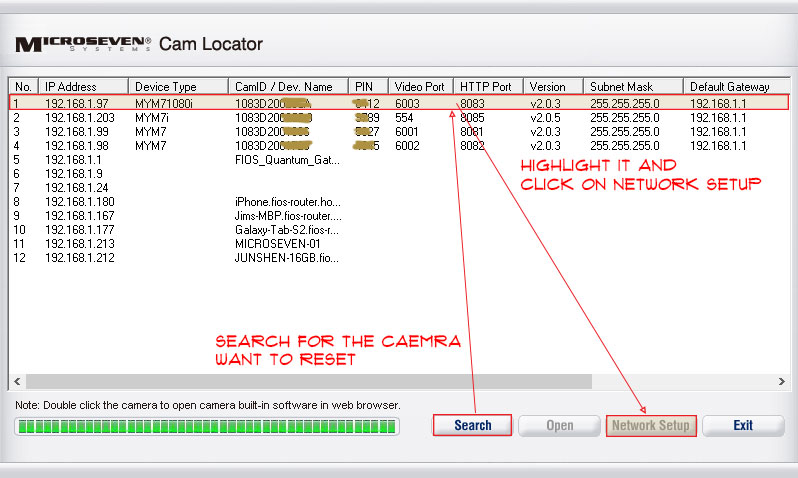
Task: Click Galaxy-Tab-S2.fios-r... device name
Action: tap(287, 230)
